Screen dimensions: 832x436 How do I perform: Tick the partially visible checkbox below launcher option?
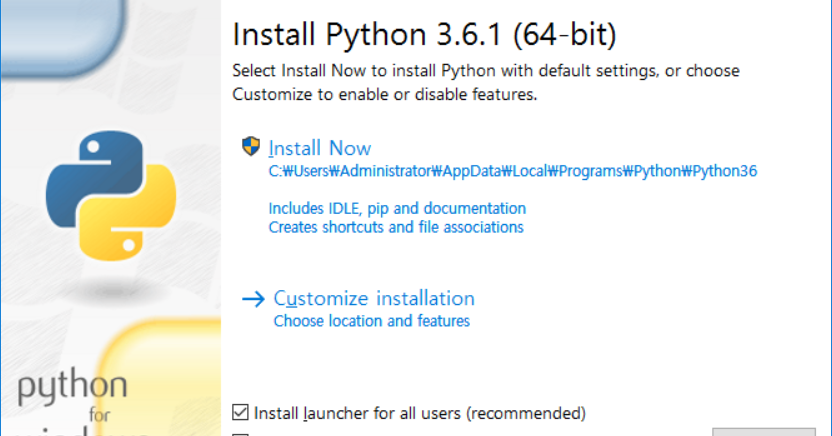click(x=240, y=434)
